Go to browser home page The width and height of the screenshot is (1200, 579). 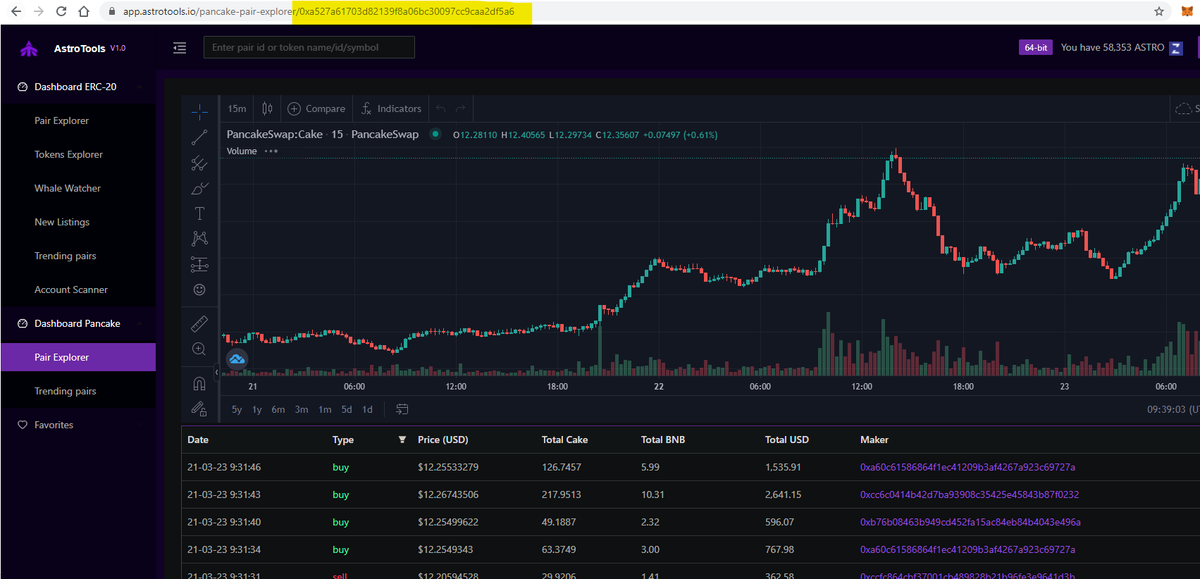(x=86, y=11)
